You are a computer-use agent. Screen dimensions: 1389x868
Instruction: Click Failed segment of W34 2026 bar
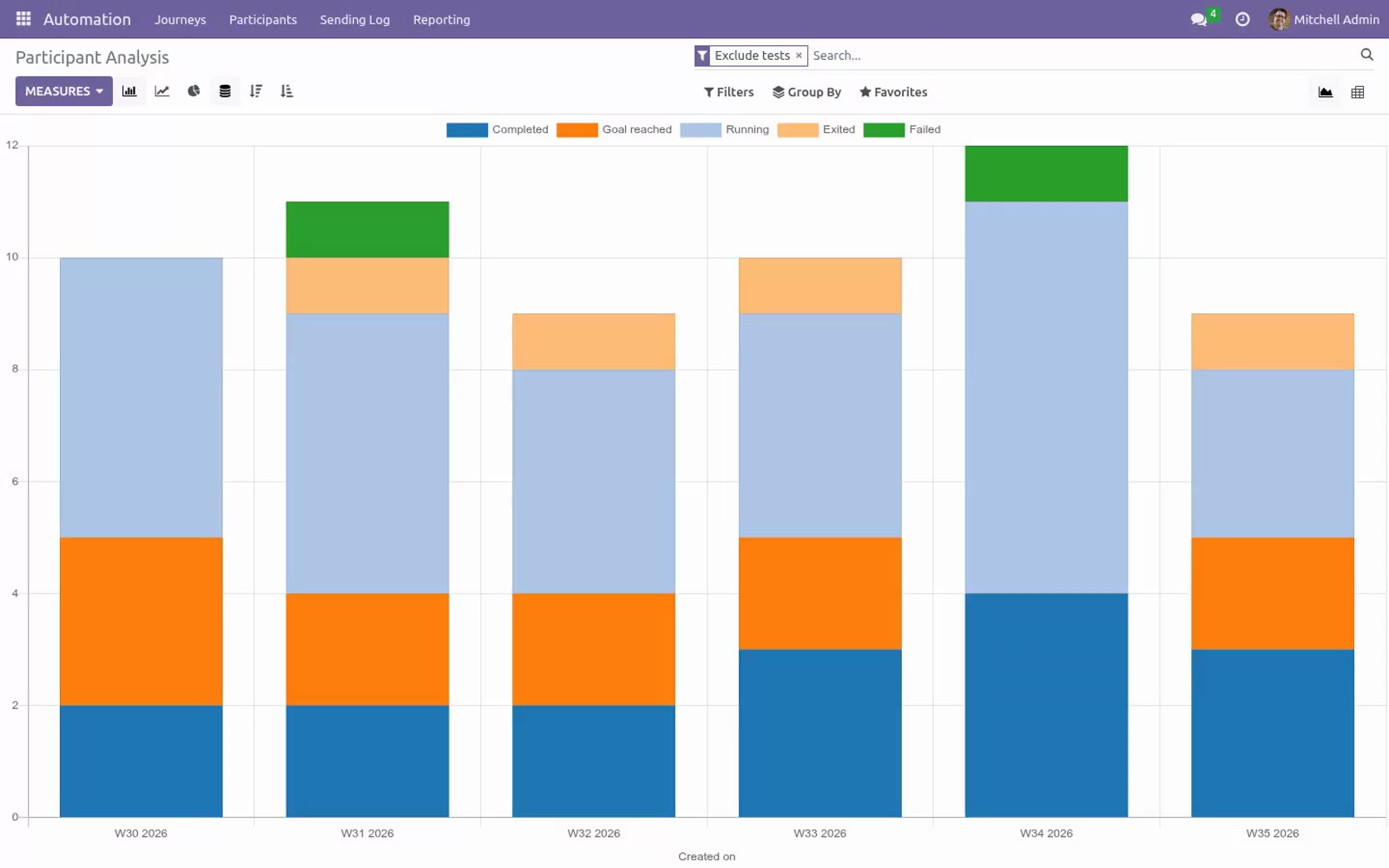coord(1046,174)
